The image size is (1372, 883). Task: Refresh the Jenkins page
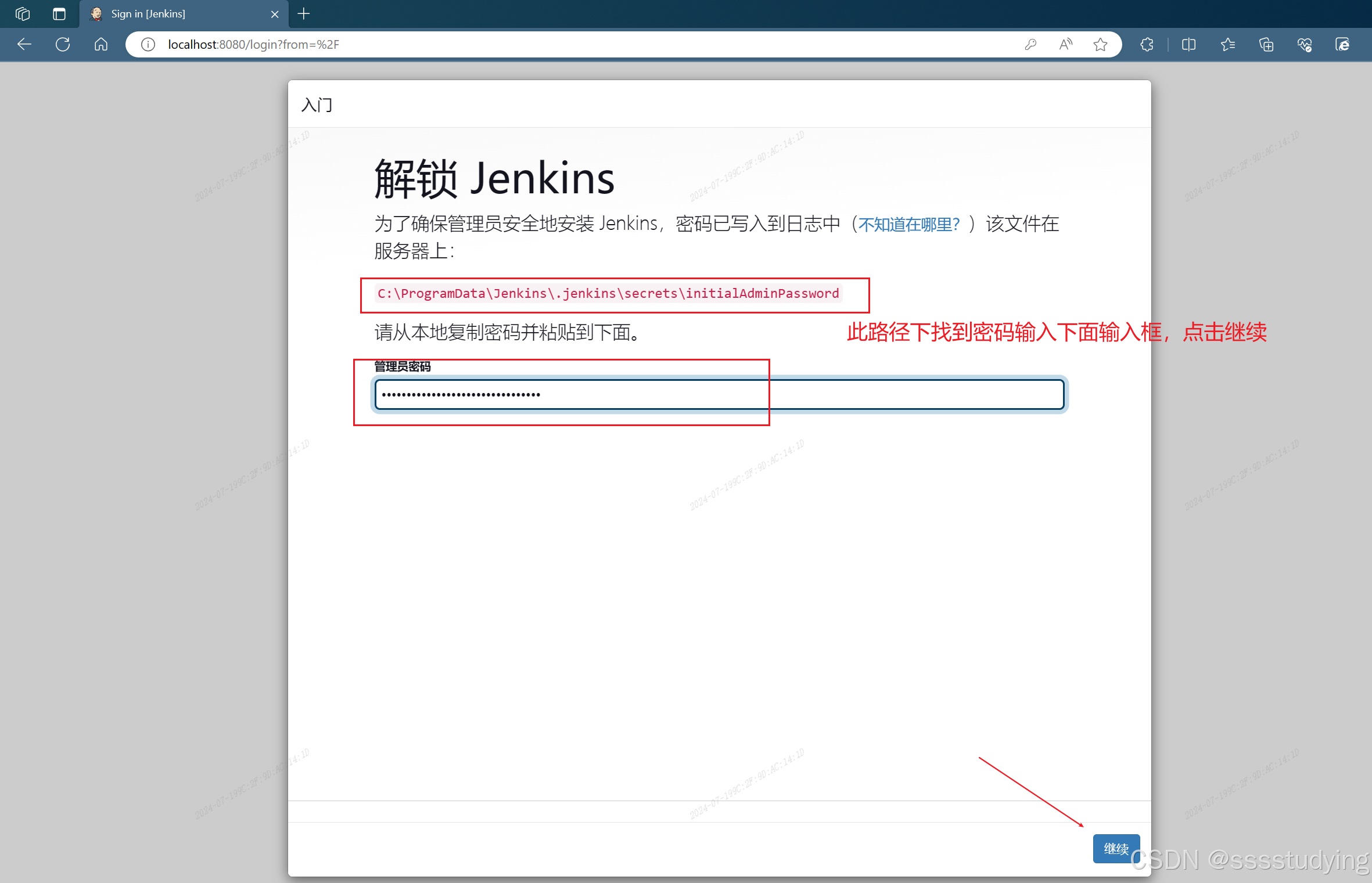tap(63, 44)
